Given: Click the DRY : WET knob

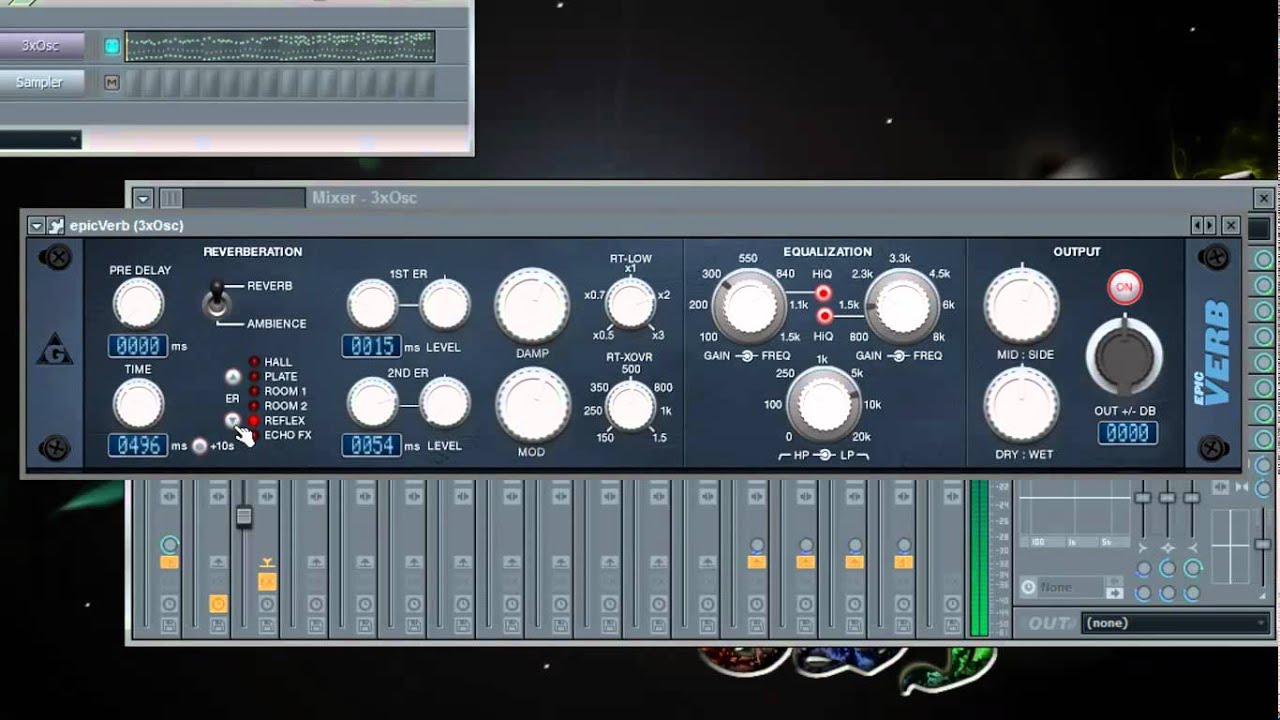Looking at the screenshot, I should pyautogui.click(x=1021, y=405).
